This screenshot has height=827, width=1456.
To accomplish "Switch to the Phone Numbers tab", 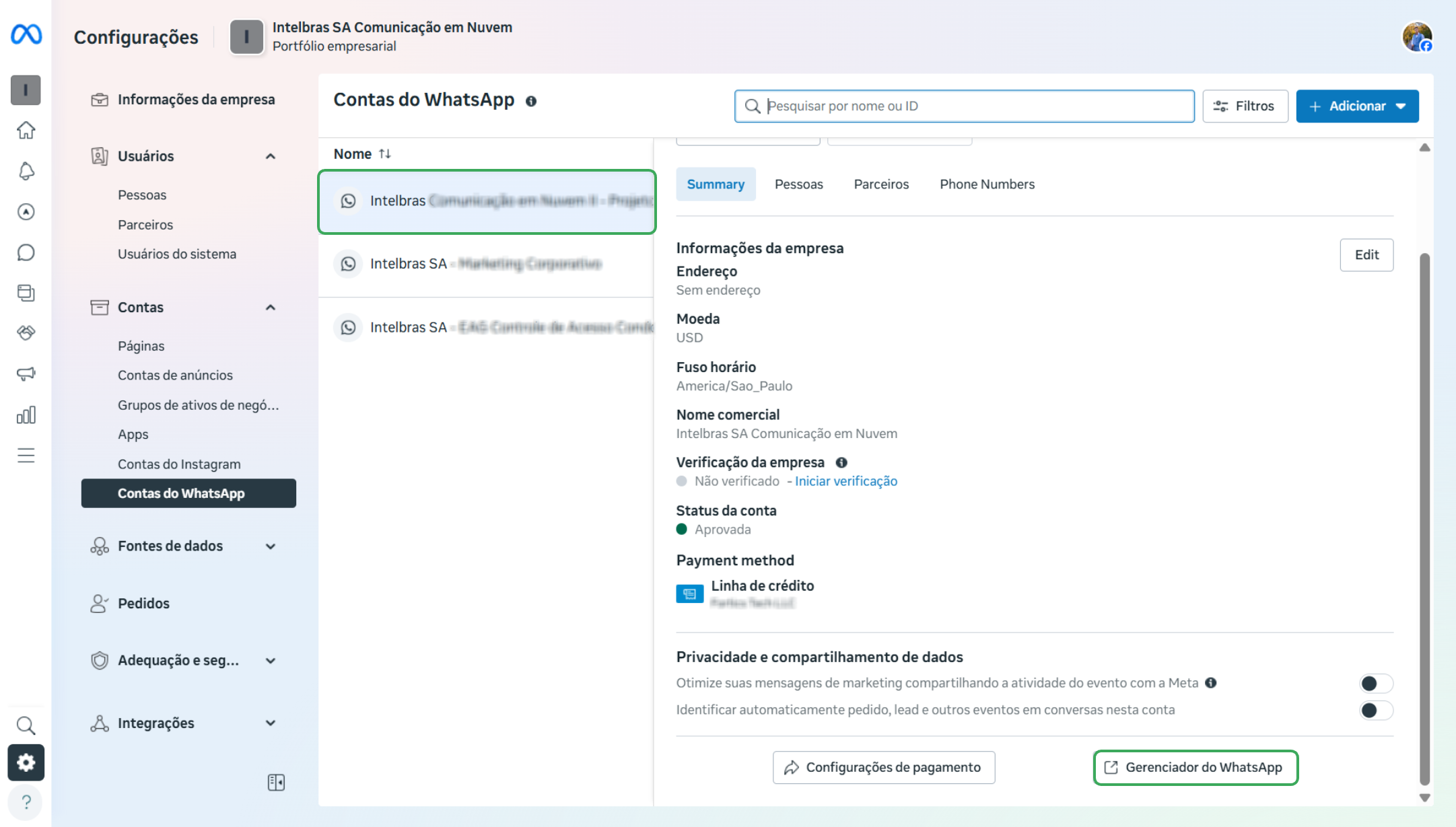I will pyautogui.click(x=987, y=184).
